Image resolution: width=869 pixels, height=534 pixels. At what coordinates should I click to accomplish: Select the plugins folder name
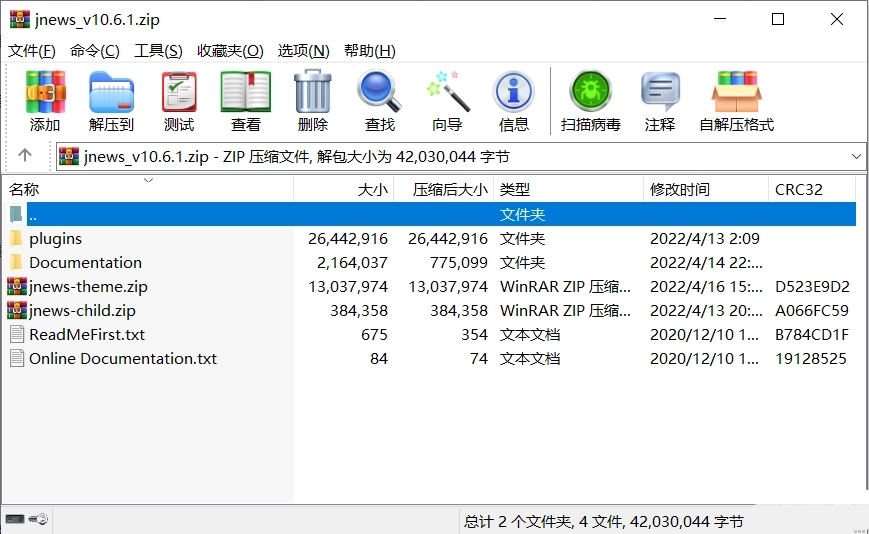[55, 239]
